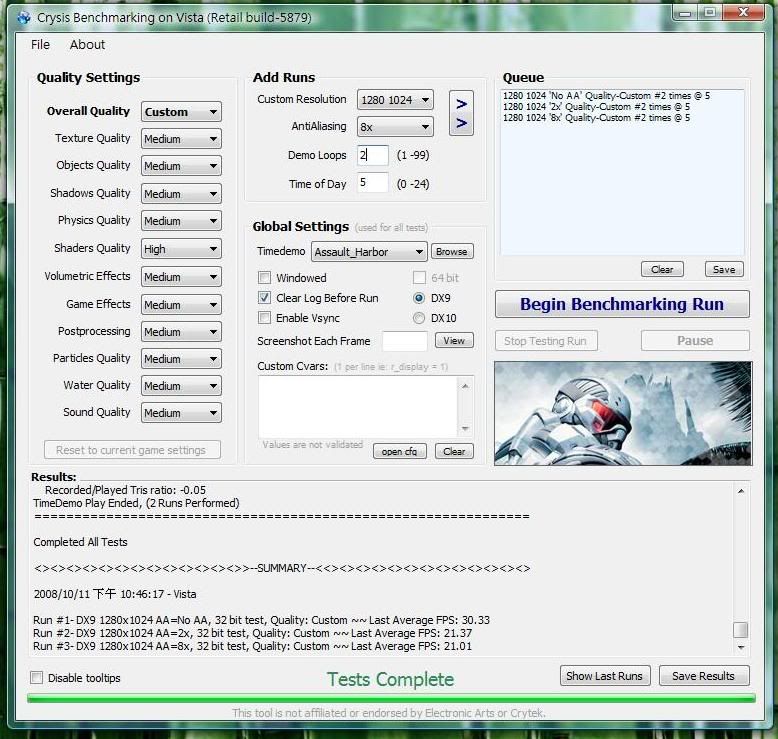
Task: Click 'Completed All Tests' text
Action: pyautogui.click(x=80, y=542)
